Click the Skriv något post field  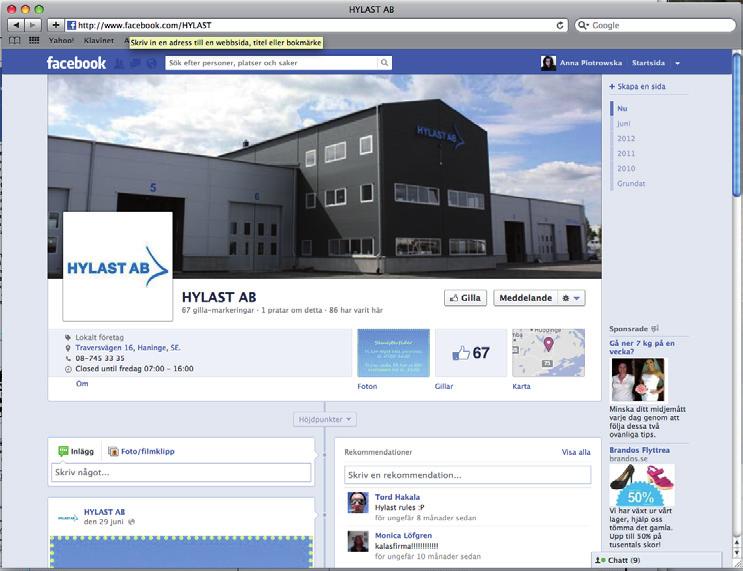pos(181,472)
